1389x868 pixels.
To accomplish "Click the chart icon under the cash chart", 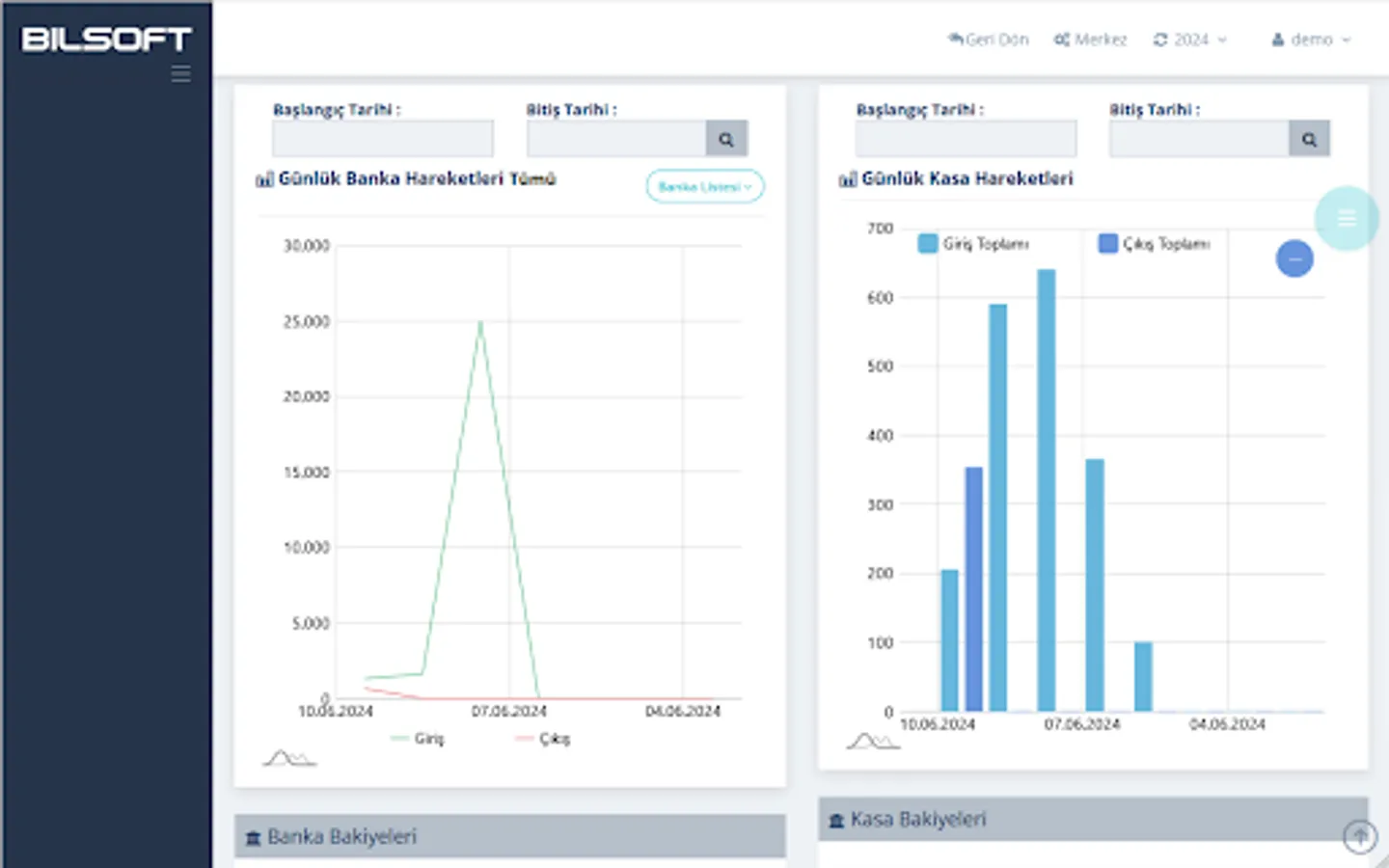I will pyautogui.click(x=872, y=741).
